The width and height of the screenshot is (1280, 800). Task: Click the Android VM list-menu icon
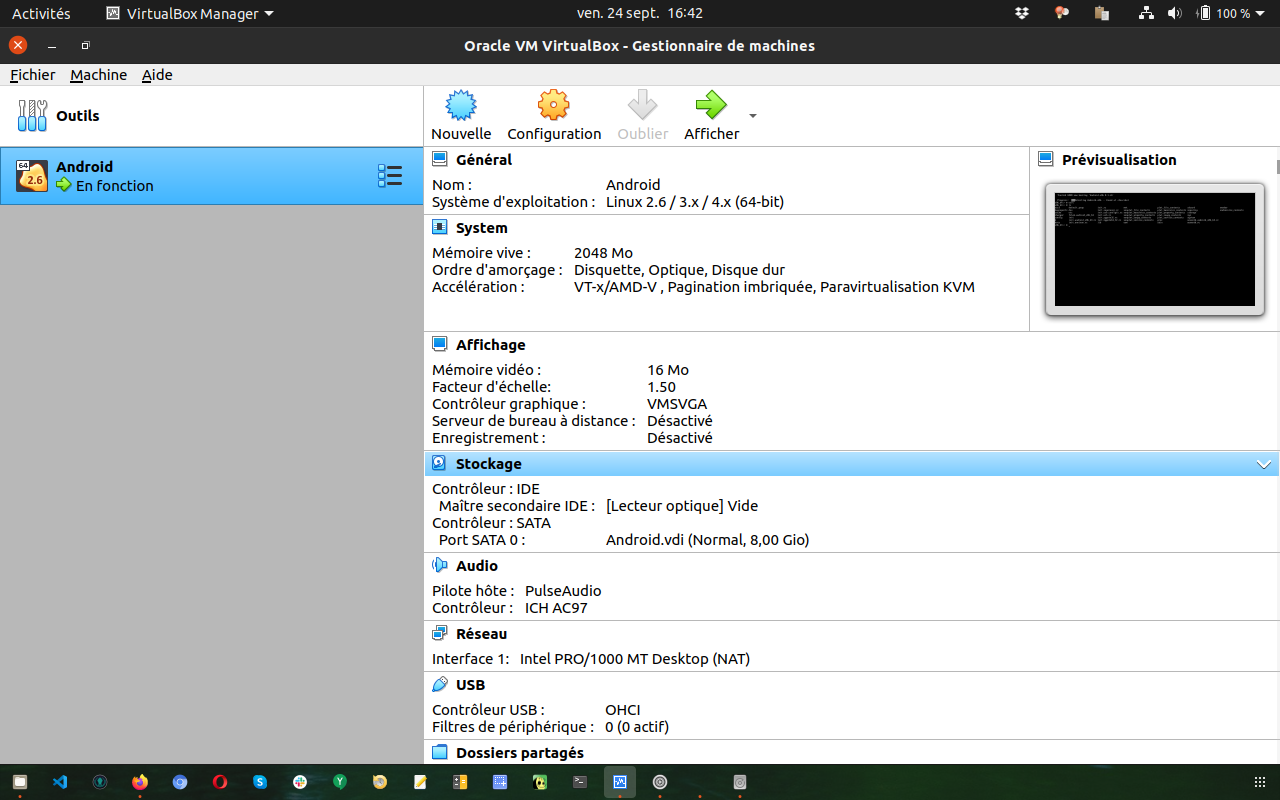pyautogui.click(x=390, y=176)
